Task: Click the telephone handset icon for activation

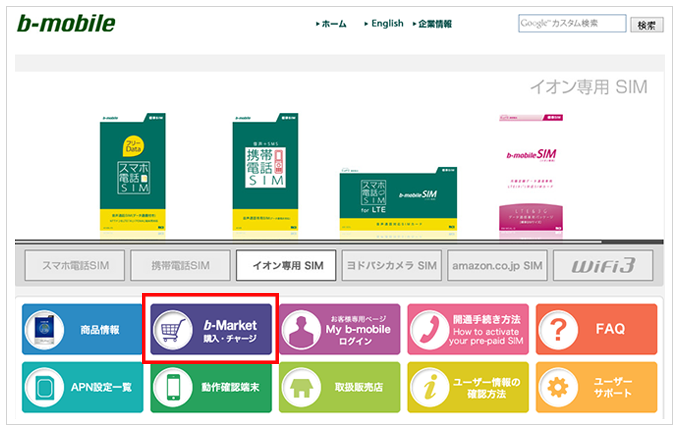Action: pos(430,331)
